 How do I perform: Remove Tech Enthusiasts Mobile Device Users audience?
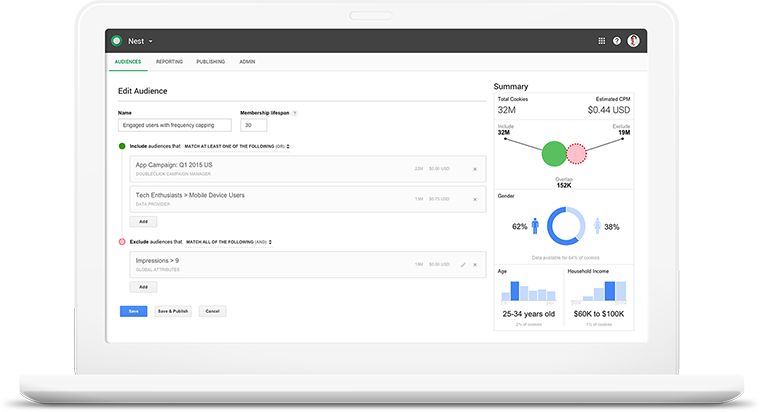(x=475, y=199)
